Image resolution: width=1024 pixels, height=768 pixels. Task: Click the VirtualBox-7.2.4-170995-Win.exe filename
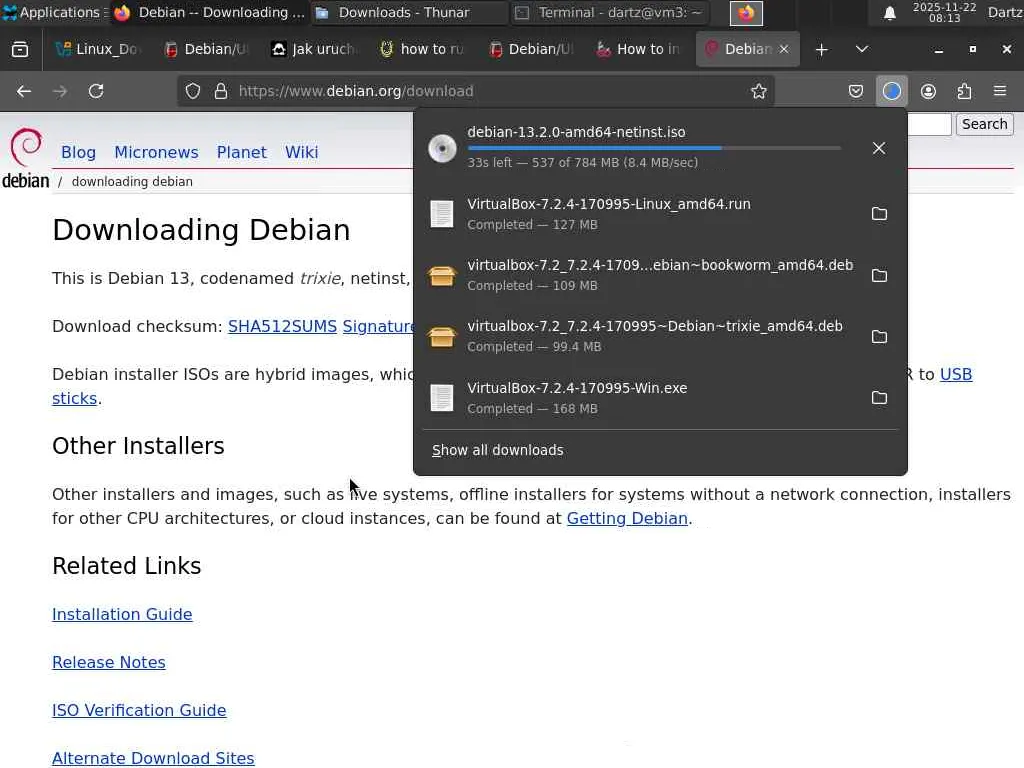click(x=577, y=388)
